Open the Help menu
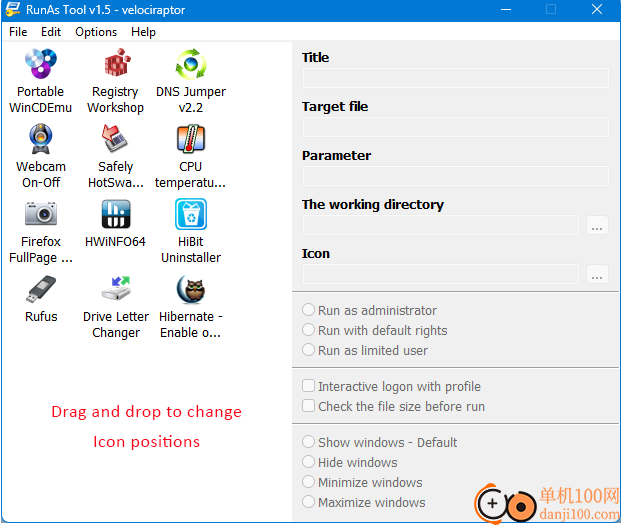Image resolution: width=623 pixels, height=525 pixels. [143, 32]
